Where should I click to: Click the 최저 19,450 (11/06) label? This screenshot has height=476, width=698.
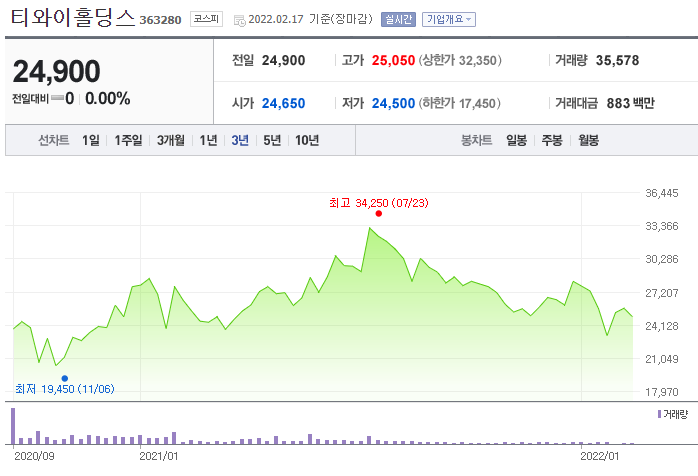pos(65,389)
